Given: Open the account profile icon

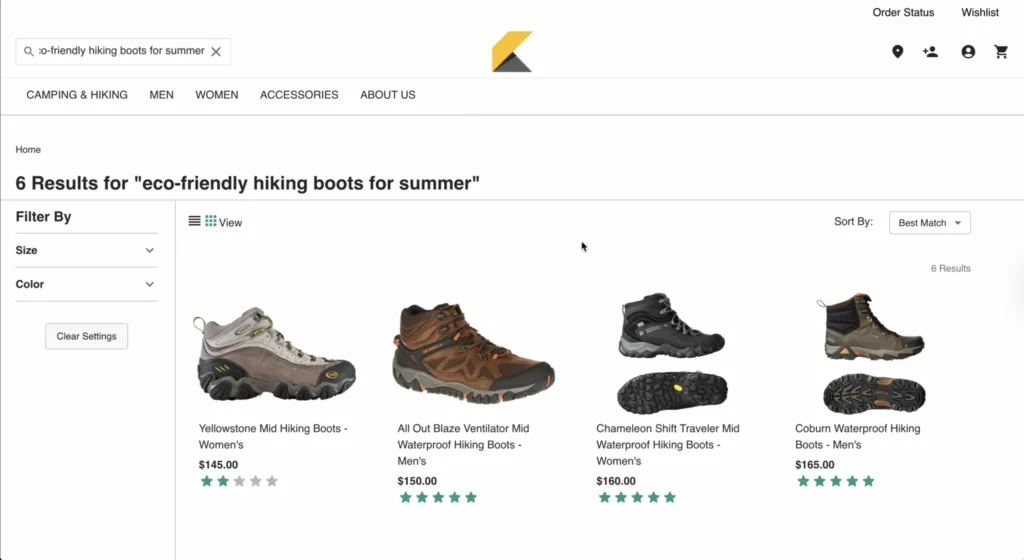Looking at the screenshot, I should (968, 52).
